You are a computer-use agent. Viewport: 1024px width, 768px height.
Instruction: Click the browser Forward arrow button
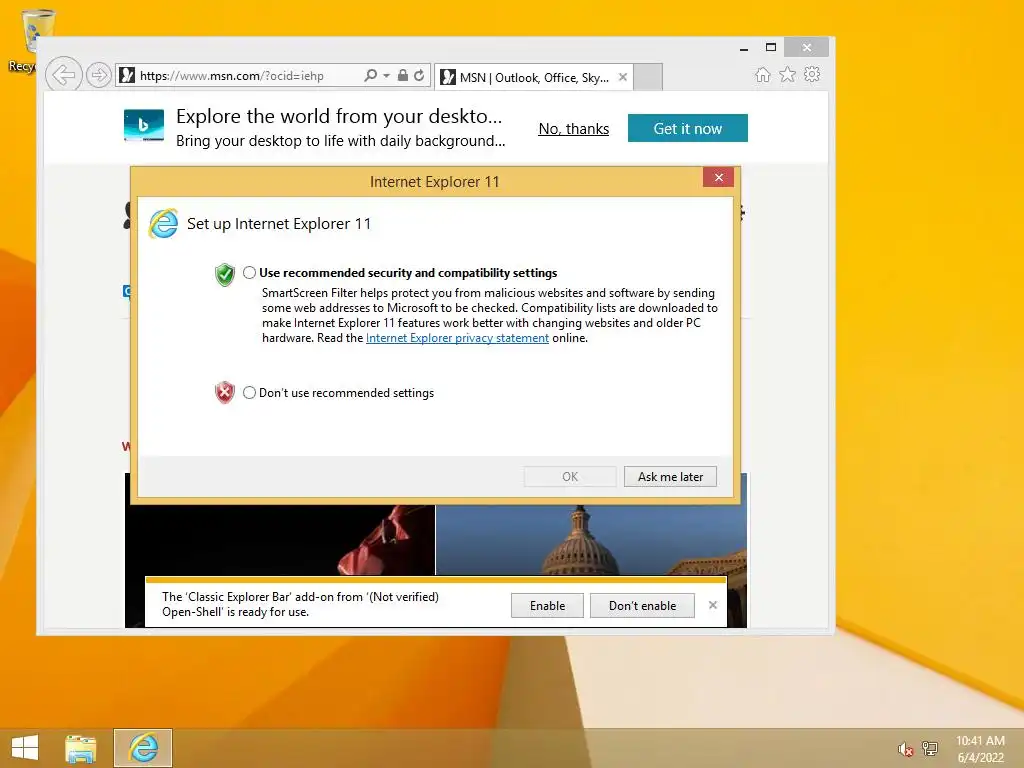point(99,75)
